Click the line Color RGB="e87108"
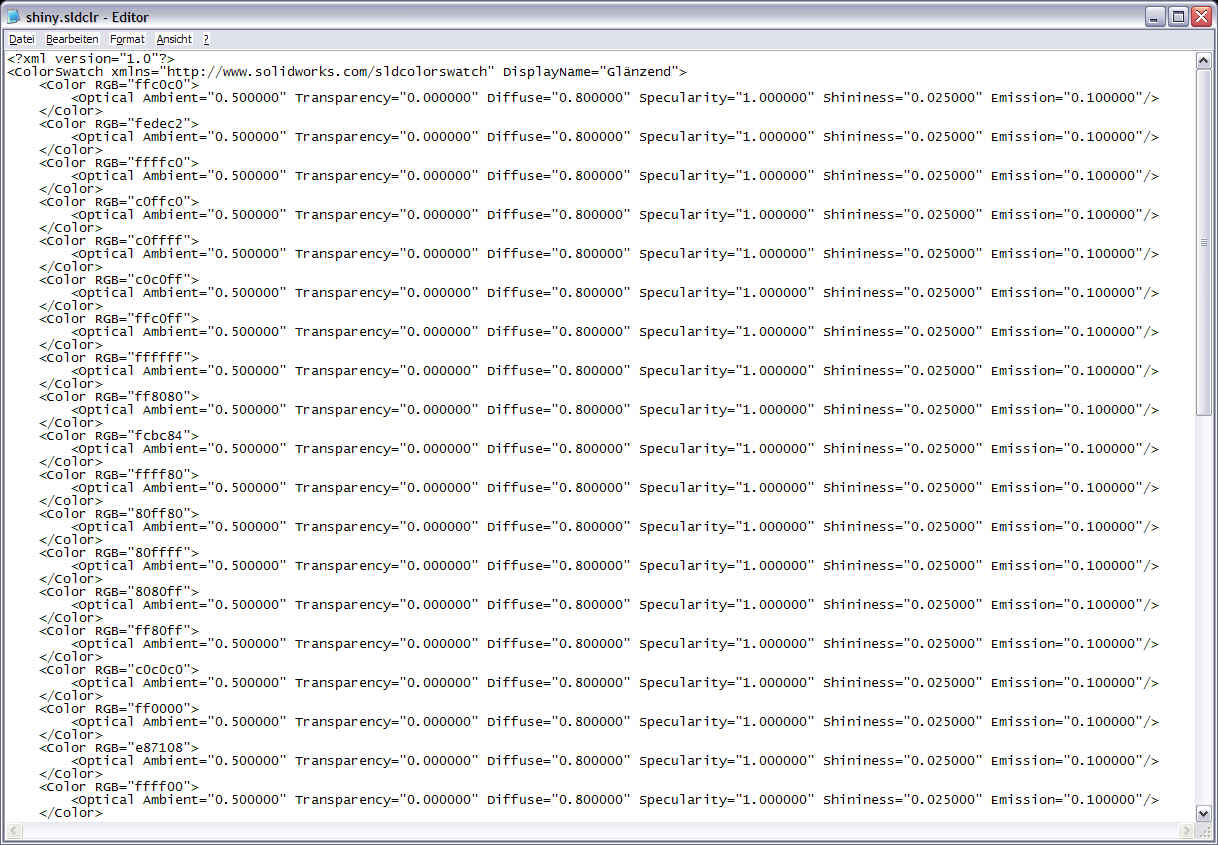 (x=119, y=748)
